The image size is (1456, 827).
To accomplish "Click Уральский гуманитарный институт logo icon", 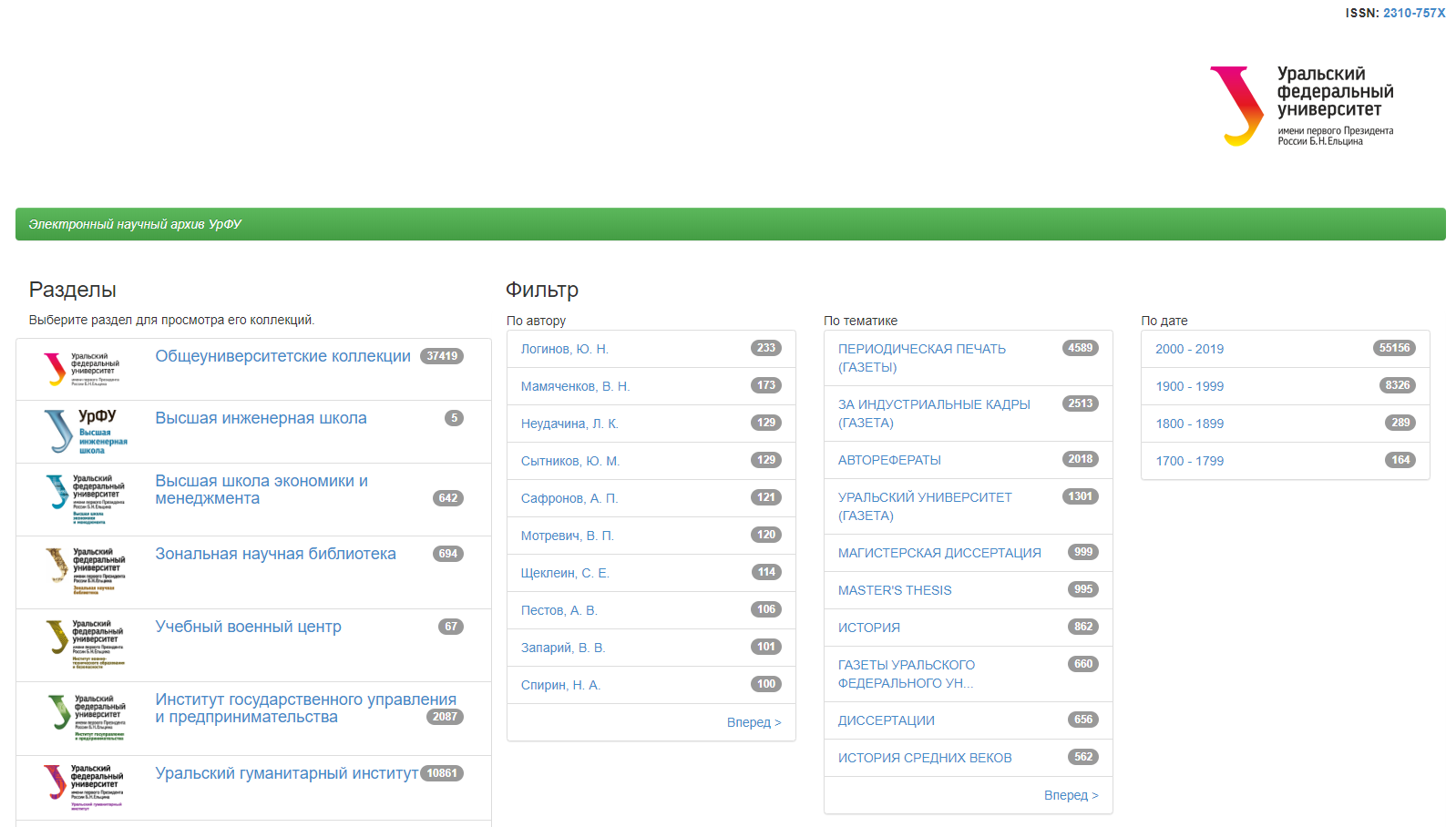I will click(84, 788).
